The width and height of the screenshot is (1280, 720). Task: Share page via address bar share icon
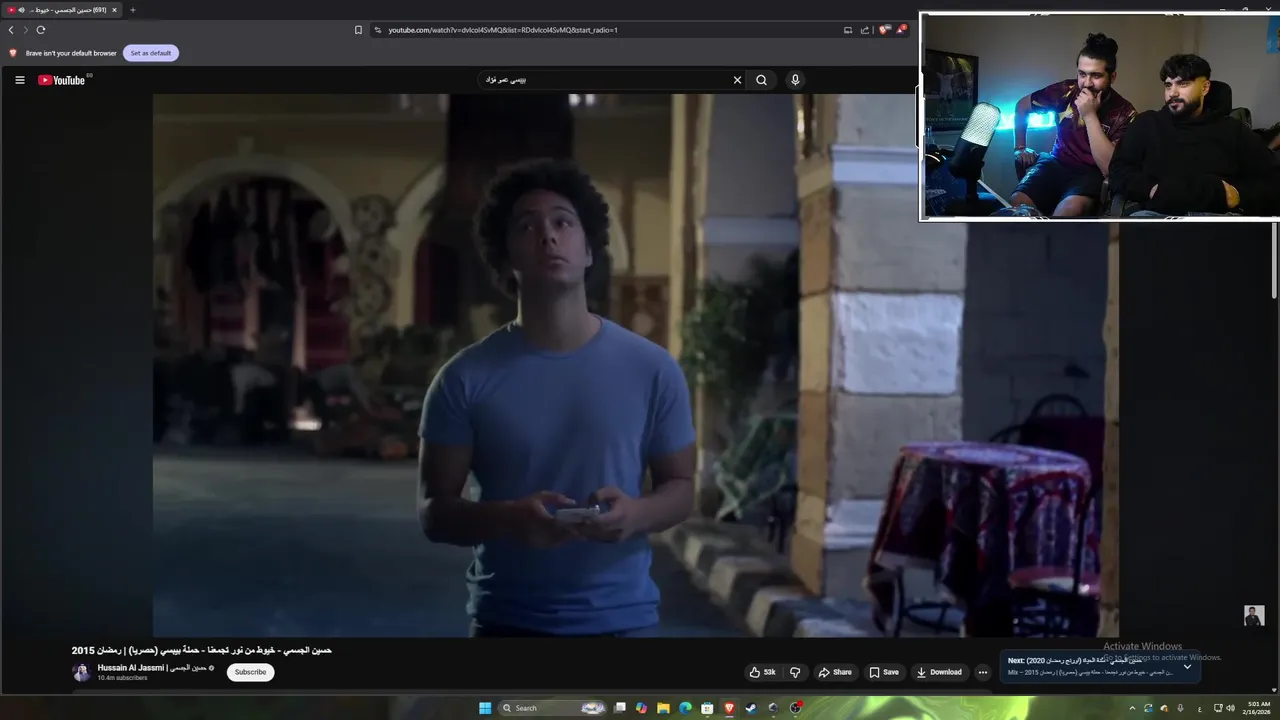click(865, 30)
